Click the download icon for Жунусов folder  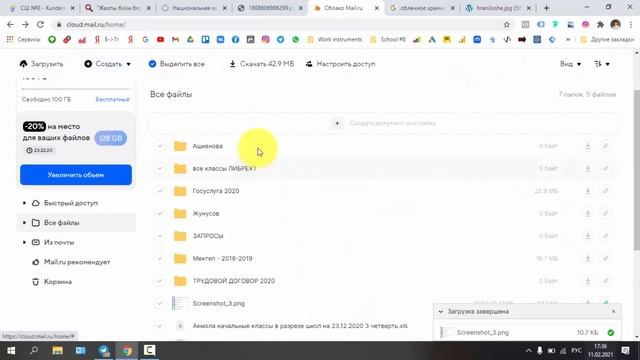(588, 213)
